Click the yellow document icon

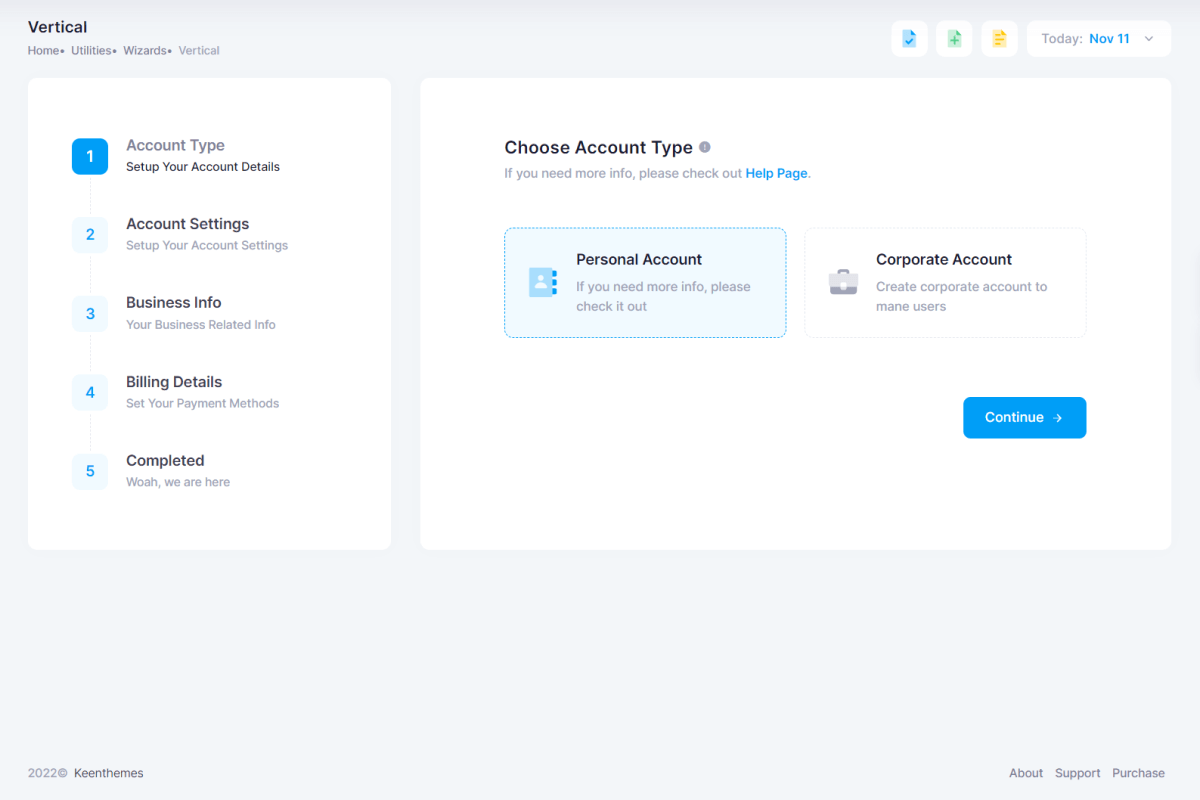tap(999, 39)
